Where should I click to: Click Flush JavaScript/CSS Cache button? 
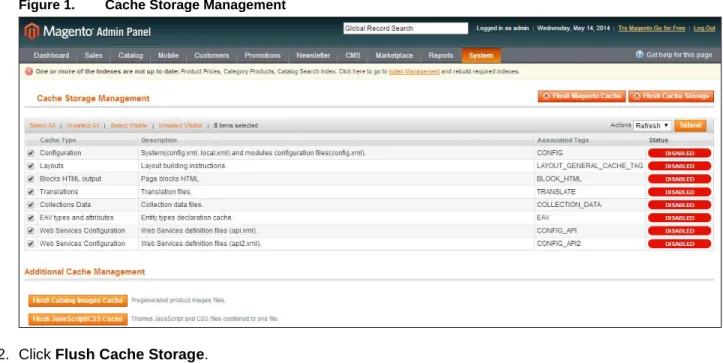(78, 319)
